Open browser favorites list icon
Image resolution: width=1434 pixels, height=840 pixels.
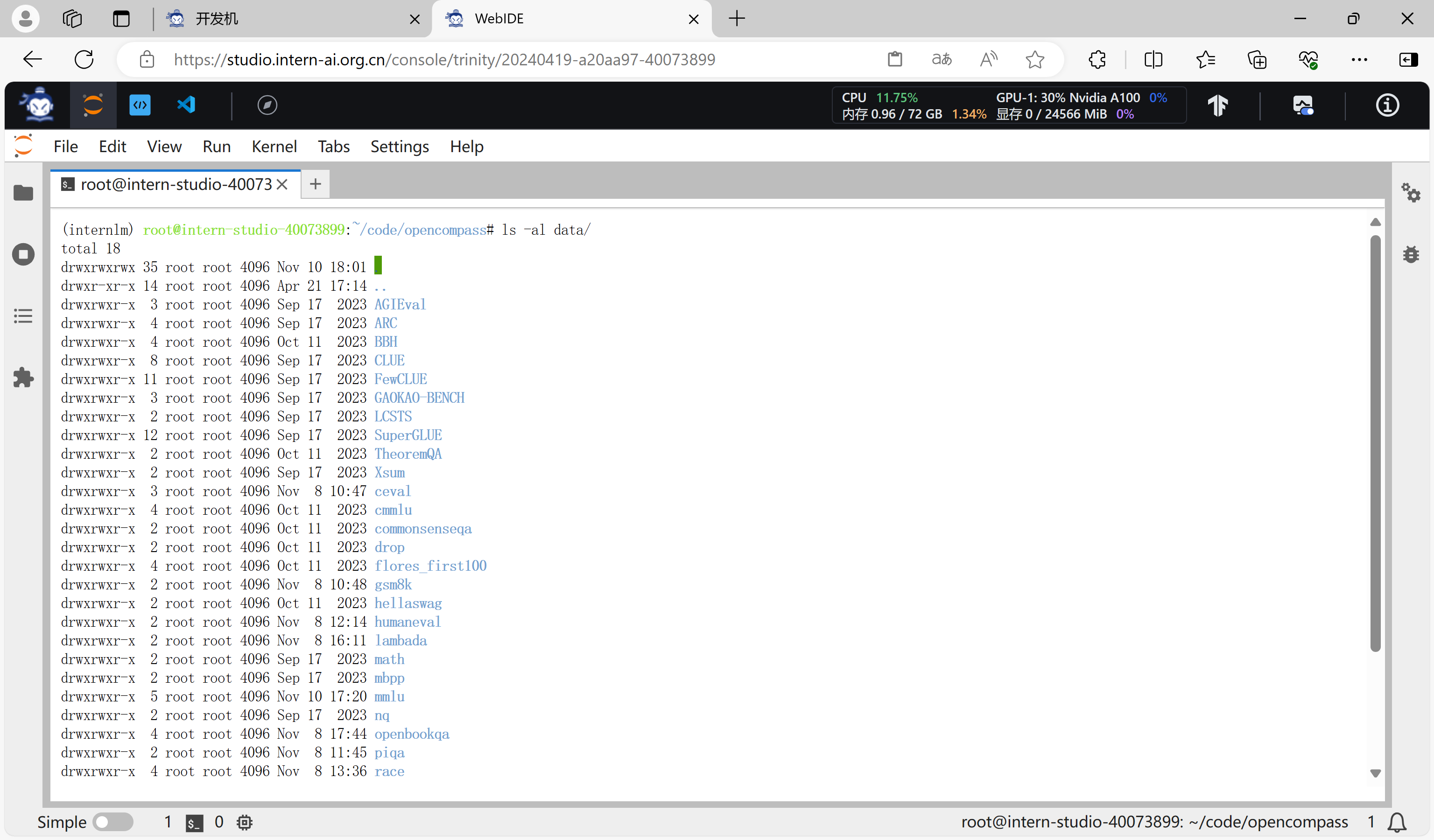[1205, 59]
